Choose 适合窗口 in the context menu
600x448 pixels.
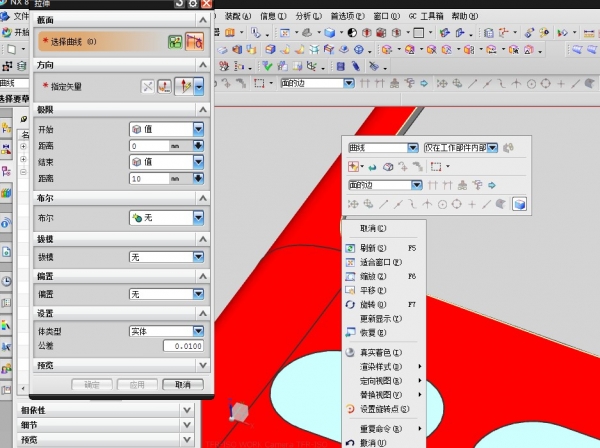coord(383,262)
